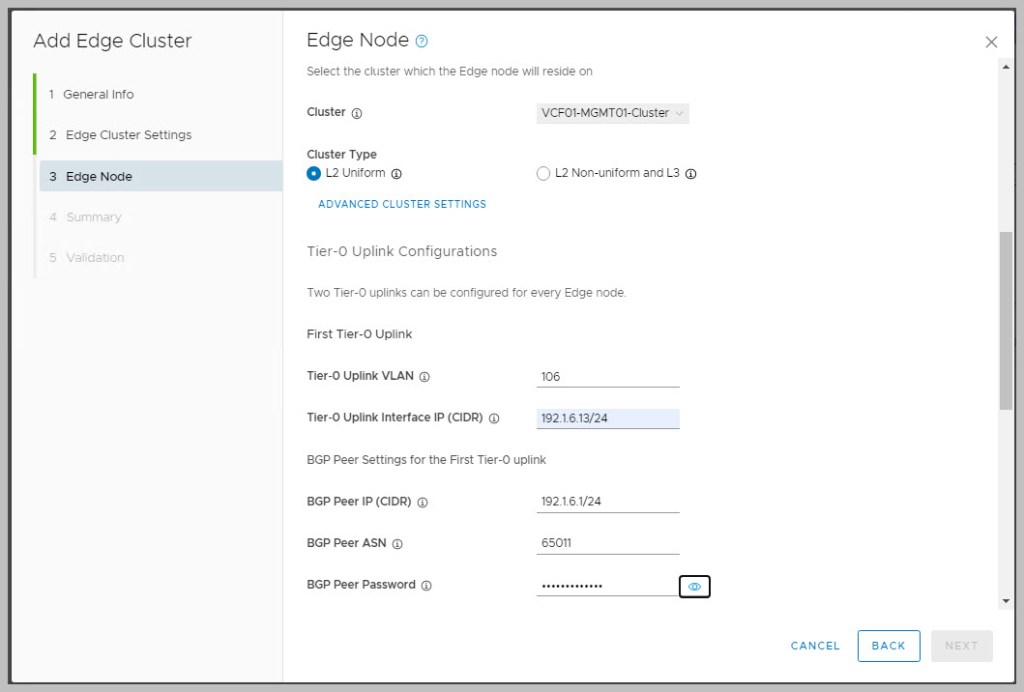Click info icon beside L2 Uniform option
The image size is (1024, 692).
[396, 173]
